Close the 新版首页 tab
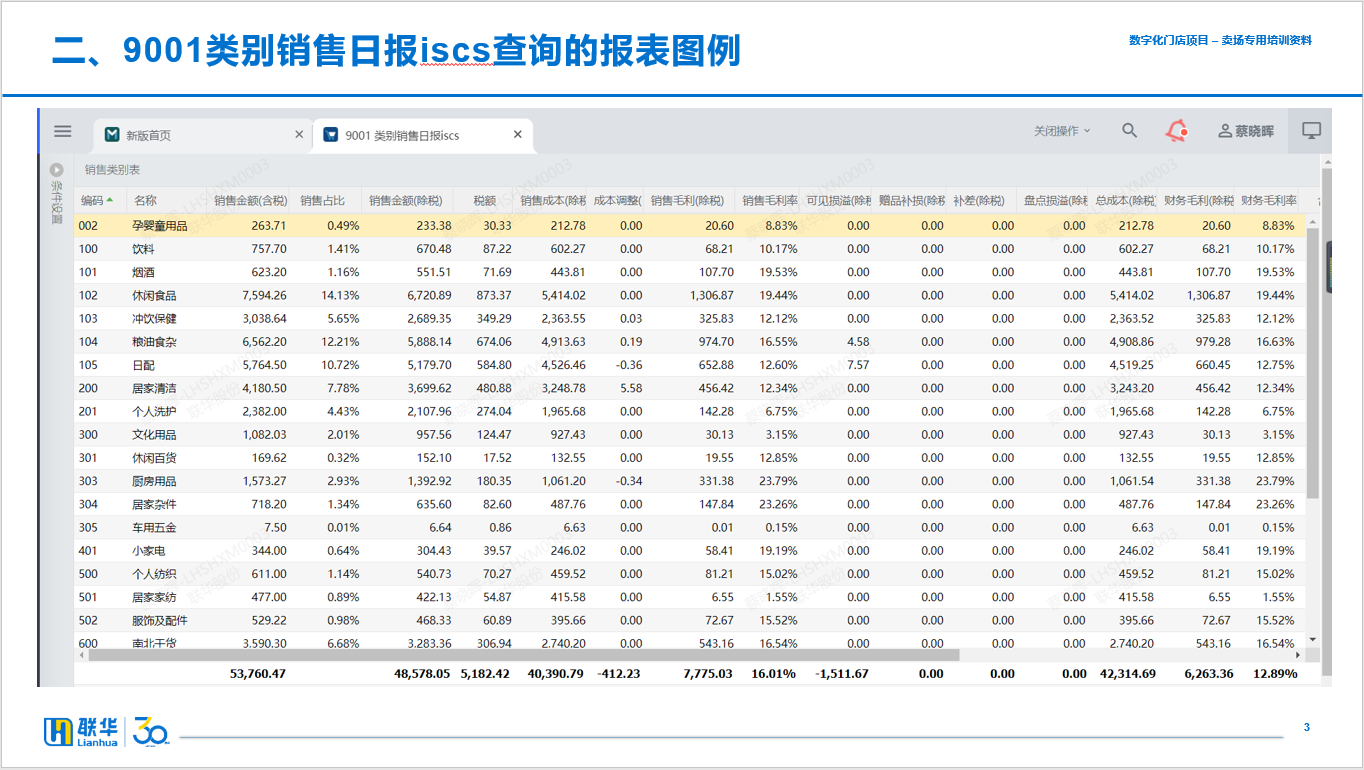The image size is (1364, 770). pos(299,135)
